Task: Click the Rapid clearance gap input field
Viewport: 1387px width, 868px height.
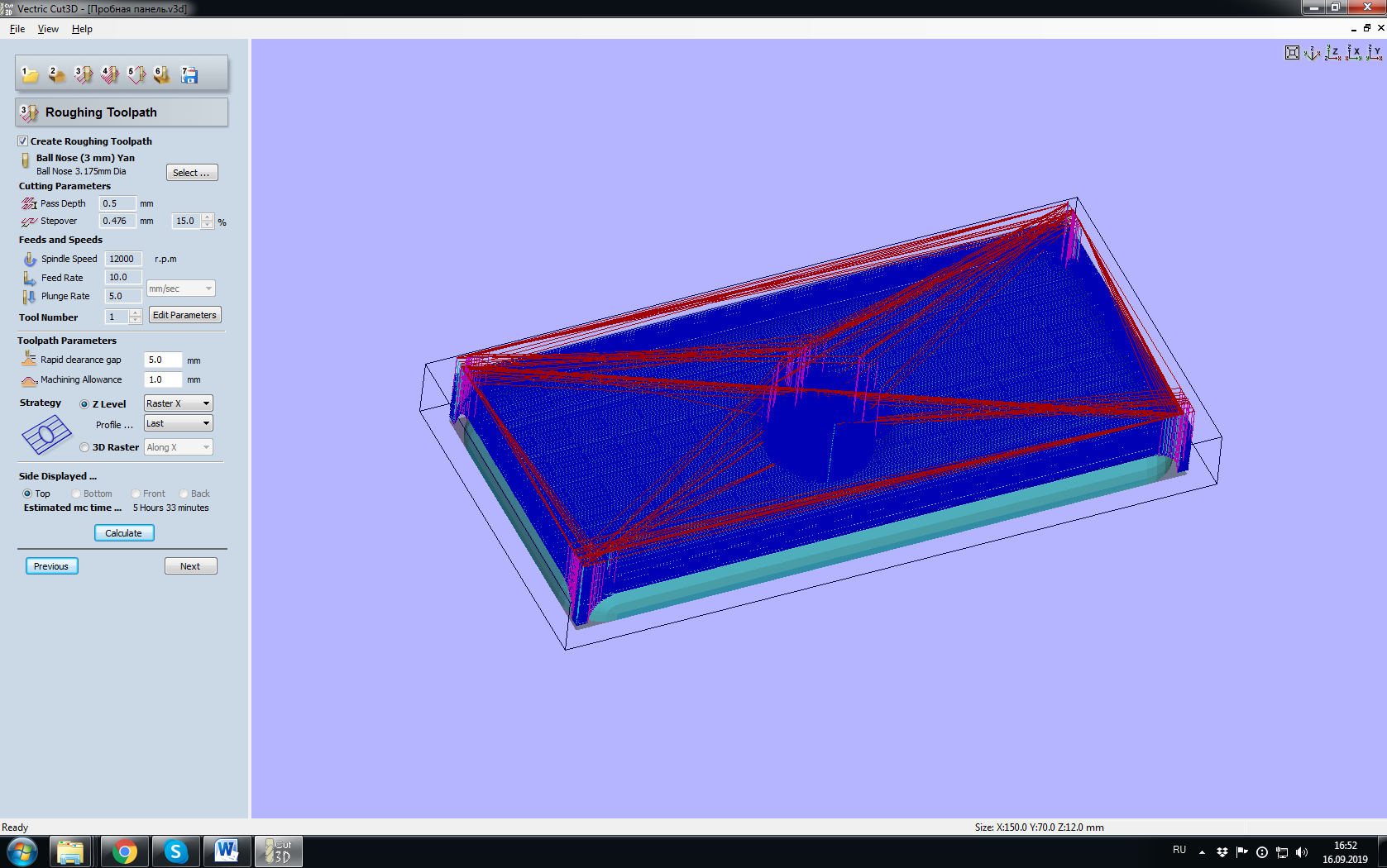Action: (x=163, y=360)
